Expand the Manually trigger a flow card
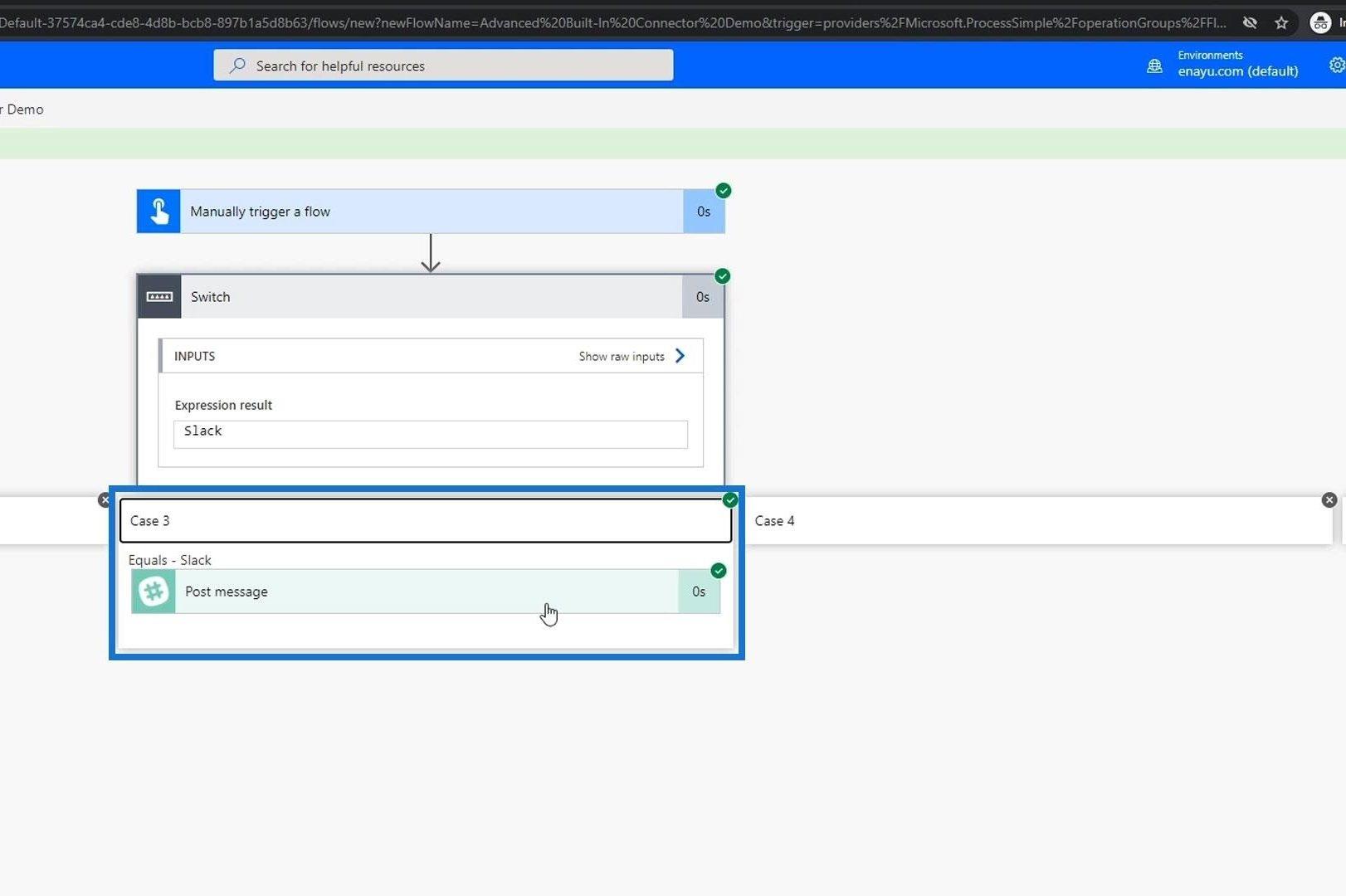This screenshot has height=896, width=1346. (431, 212)
